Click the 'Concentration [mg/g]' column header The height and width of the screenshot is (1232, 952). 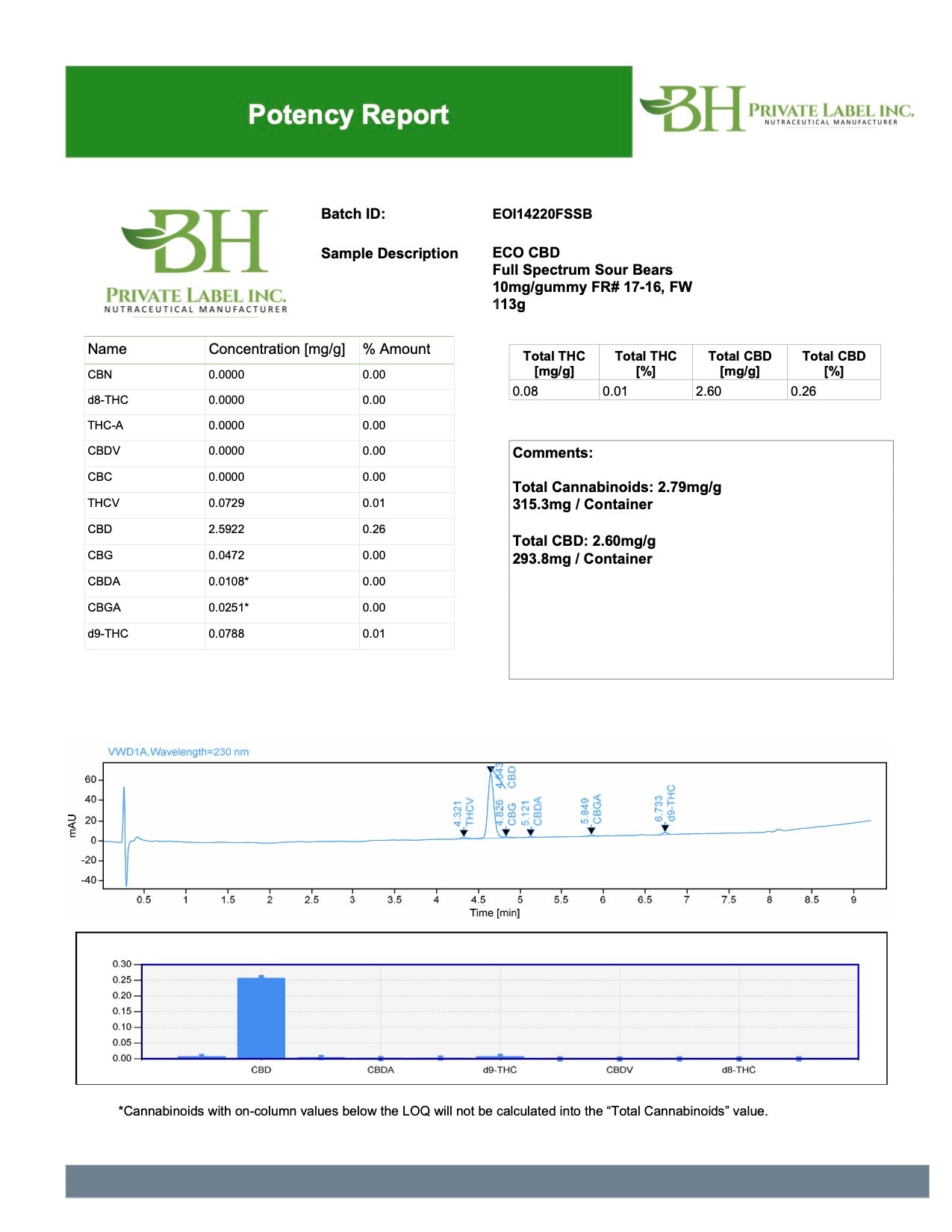pyautogui.click(x=277, y=349)
